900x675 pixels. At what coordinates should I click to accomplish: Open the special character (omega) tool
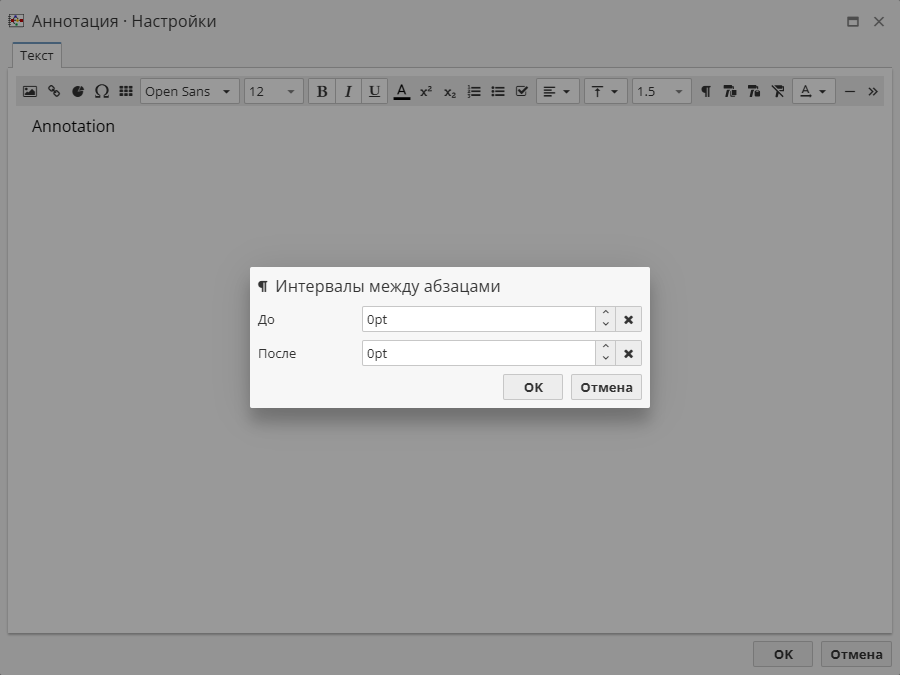[102, 91]
